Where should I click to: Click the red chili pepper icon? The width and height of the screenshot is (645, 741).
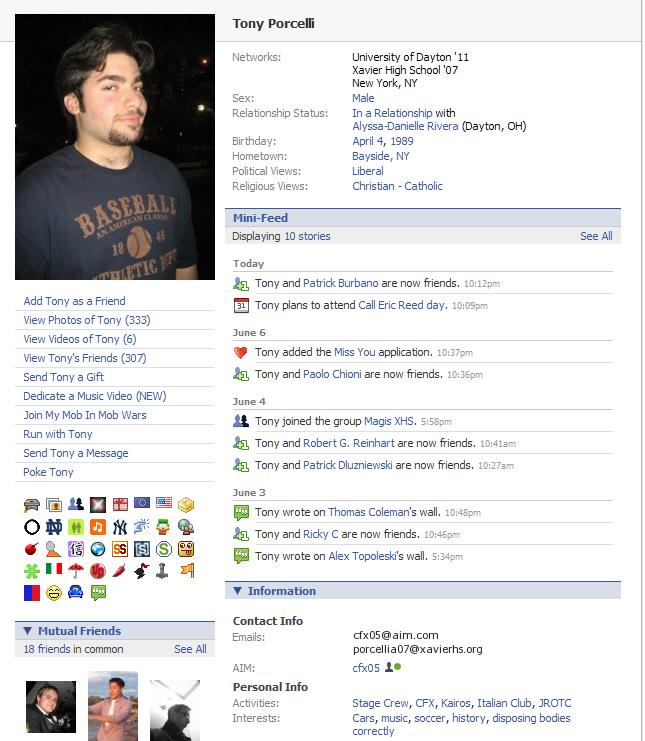[x=120, y=570]
